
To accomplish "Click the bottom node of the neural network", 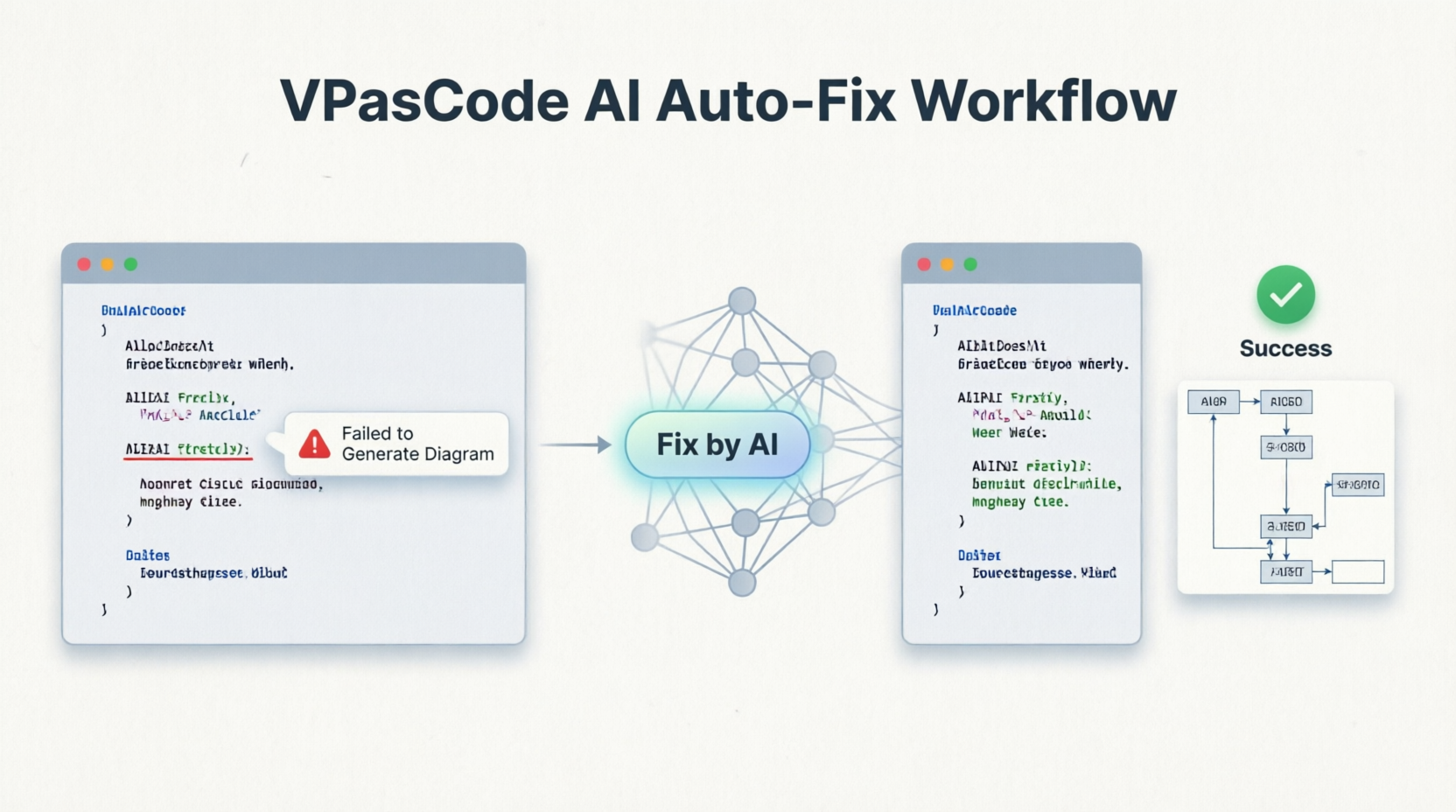I will [742, 582].
